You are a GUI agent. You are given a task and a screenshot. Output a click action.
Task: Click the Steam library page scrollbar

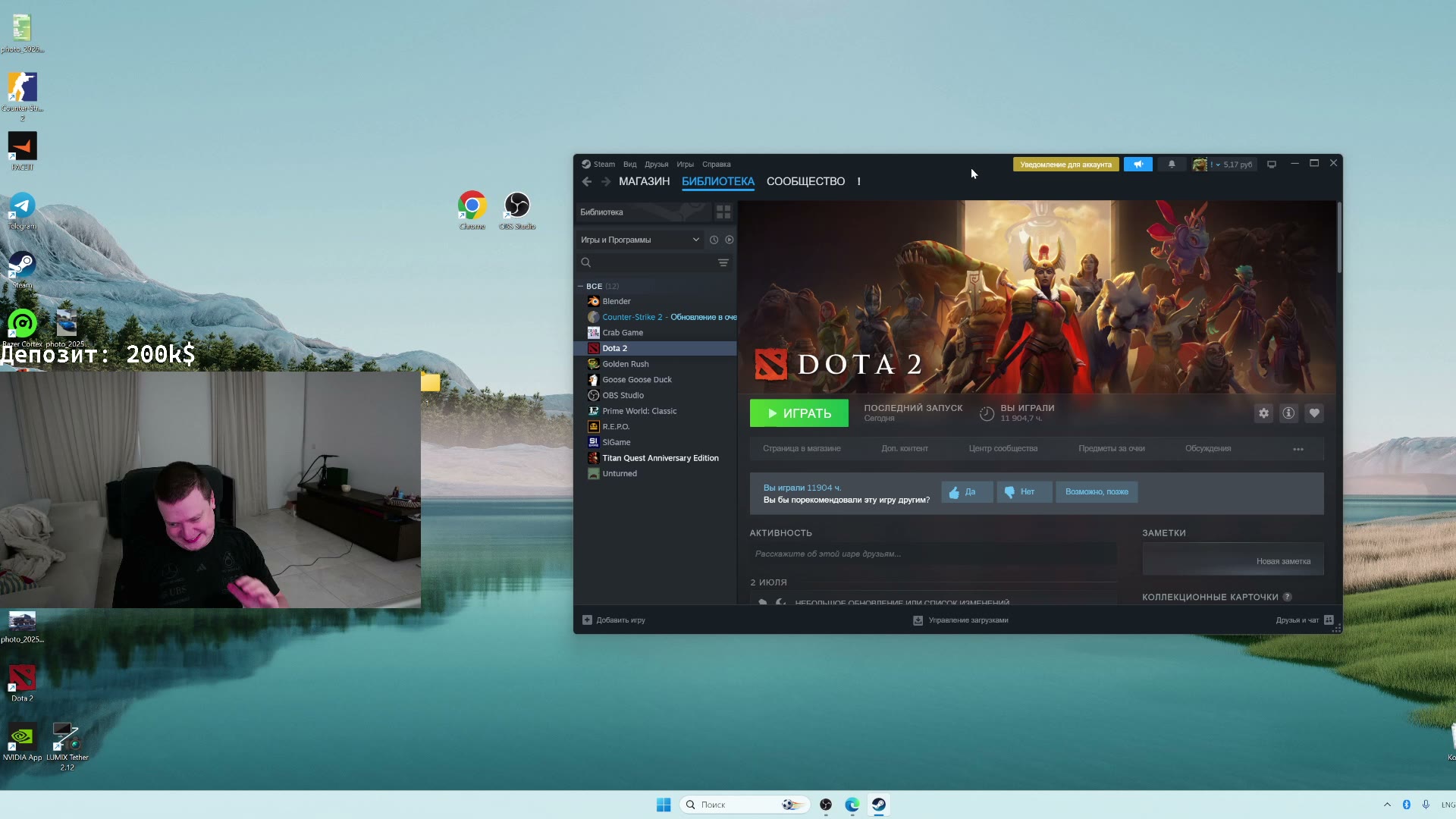point(1339,237)
